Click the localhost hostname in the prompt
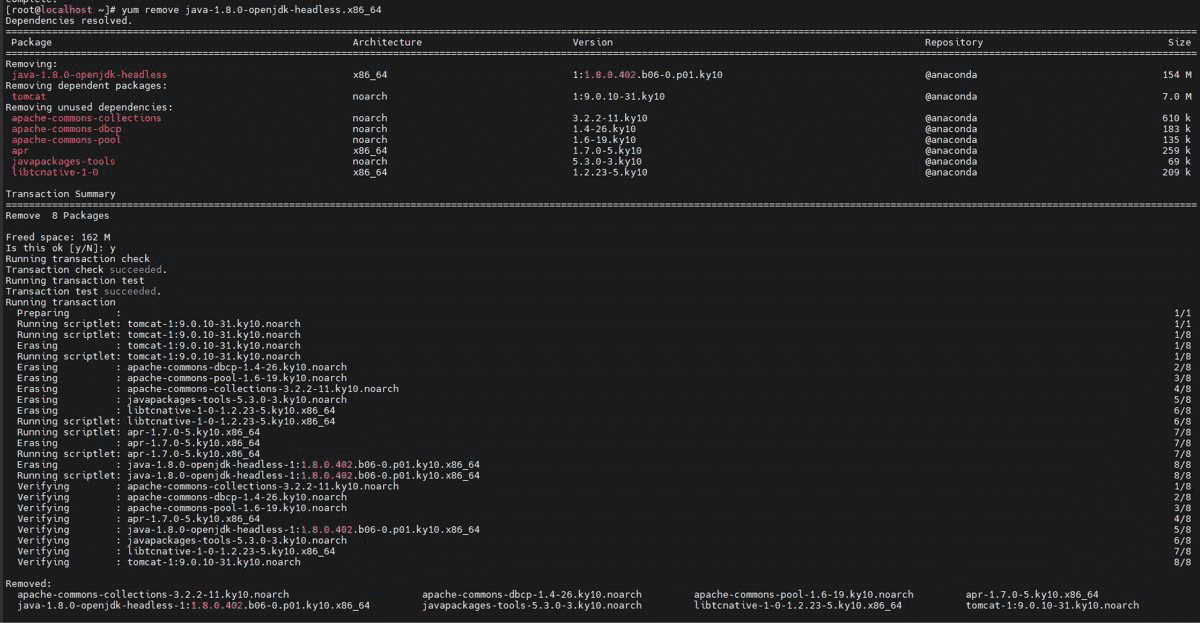Image resolution: width=1200 pixels, height=623 pixels. click(62, 9)
